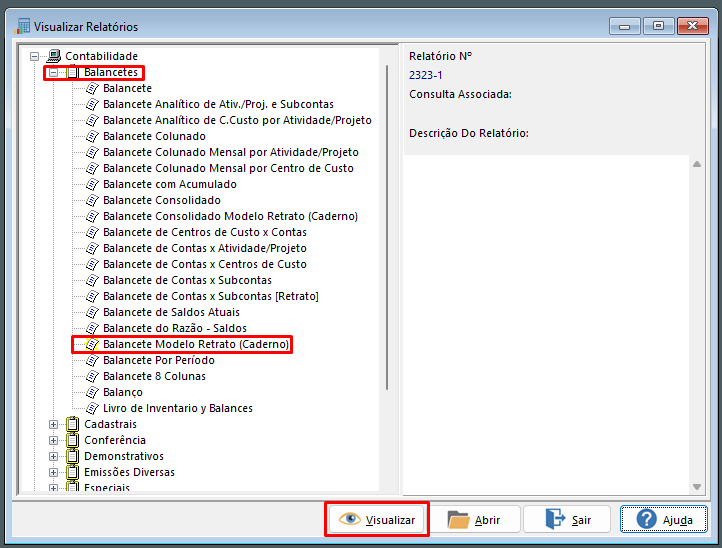This screenshot has height=548, width=722.
Task: Click the Abrir button
Action: [x=474, y=519]
